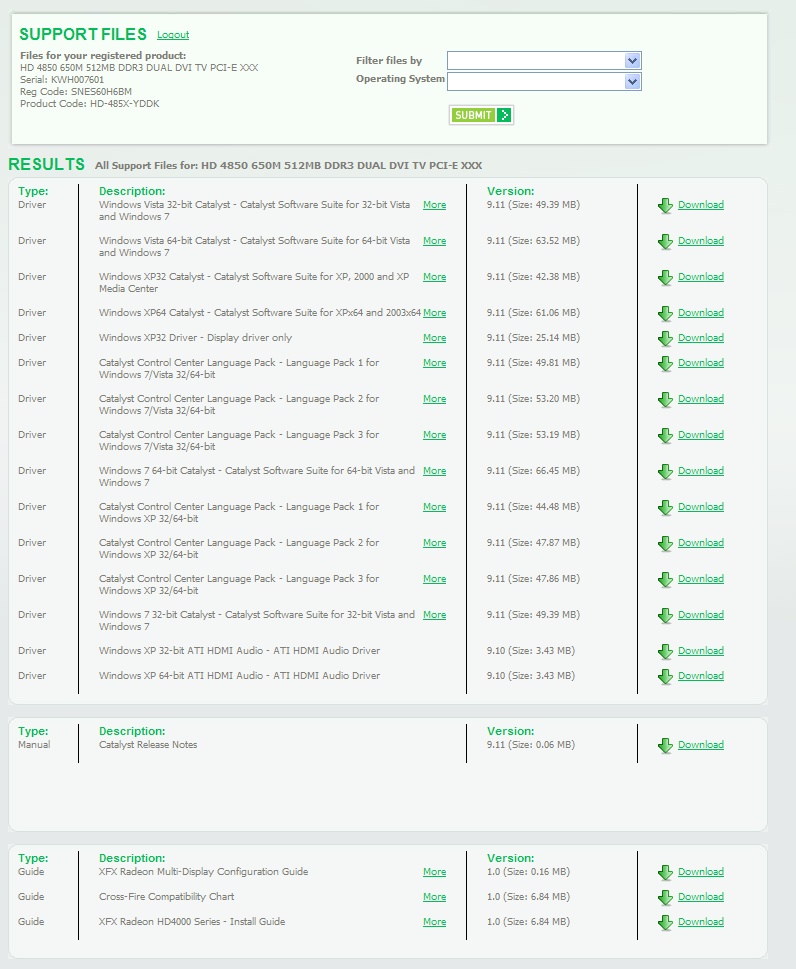796x969 pixels.
Task: Click Download text link for Windows 7 32-bit Catalyst
Action: pos(701,614)
